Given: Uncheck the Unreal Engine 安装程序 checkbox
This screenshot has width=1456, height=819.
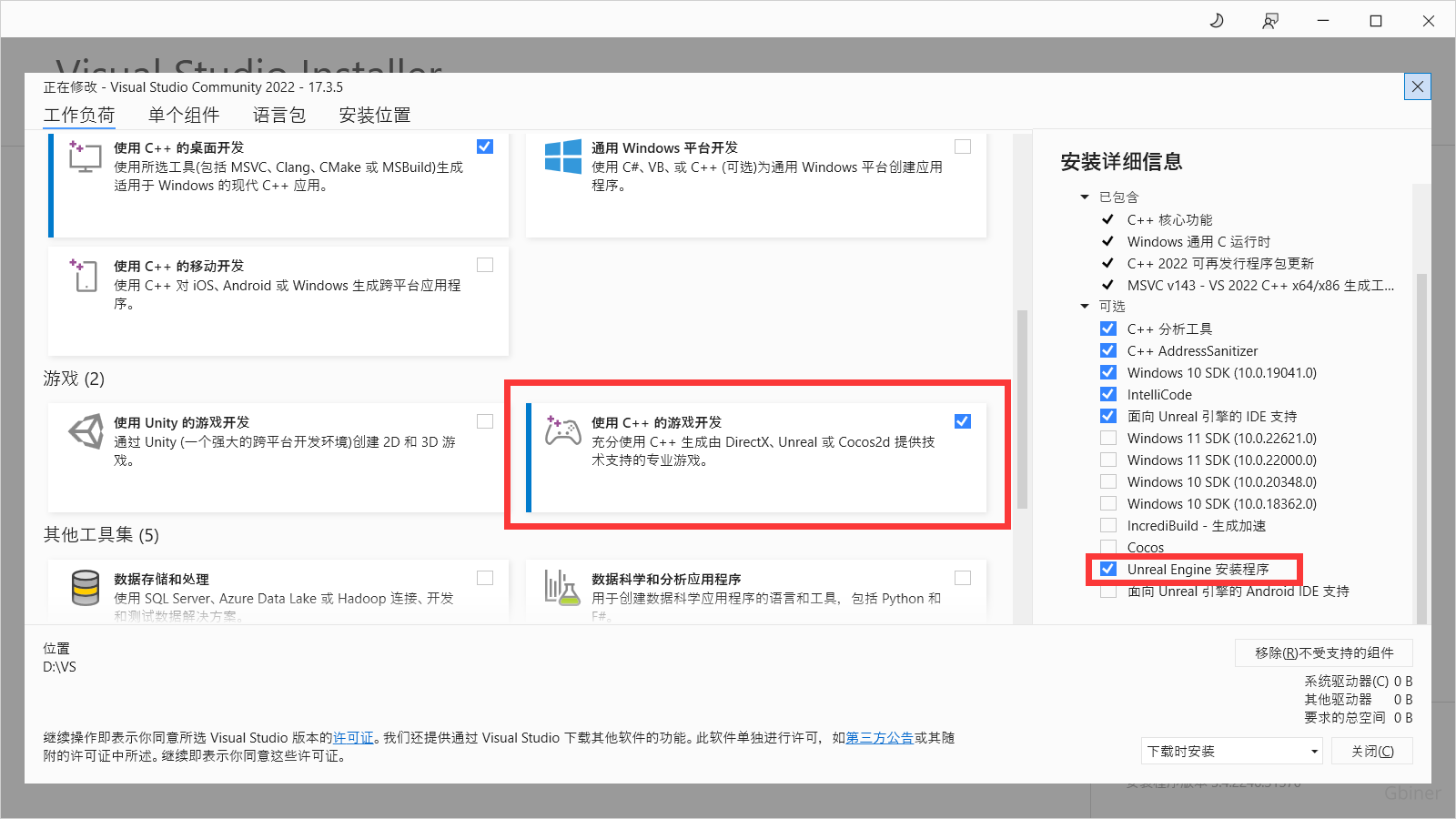Looking at the screenshot, I should point(1108,569).
